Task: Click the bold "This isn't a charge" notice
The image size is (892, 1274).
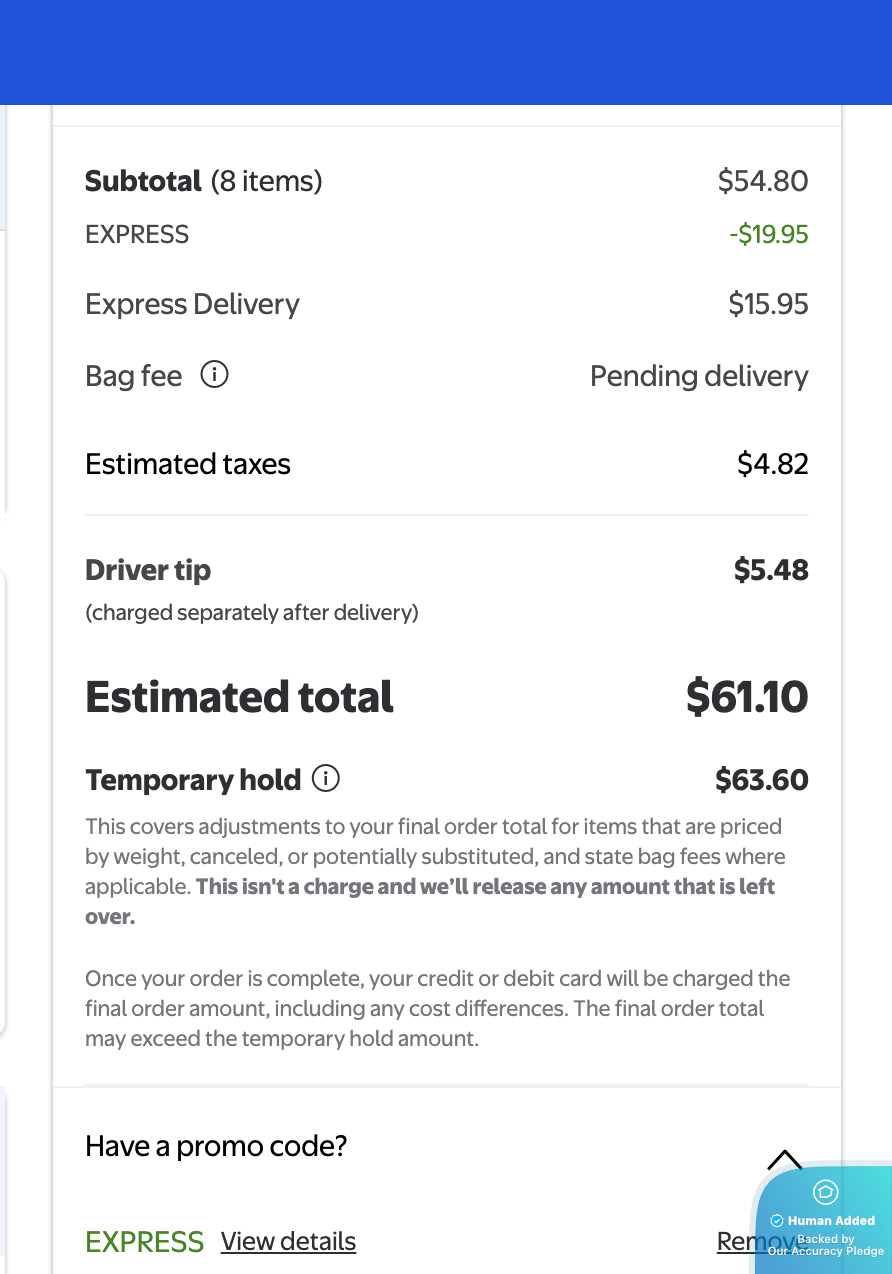Action: coord(431,901)
